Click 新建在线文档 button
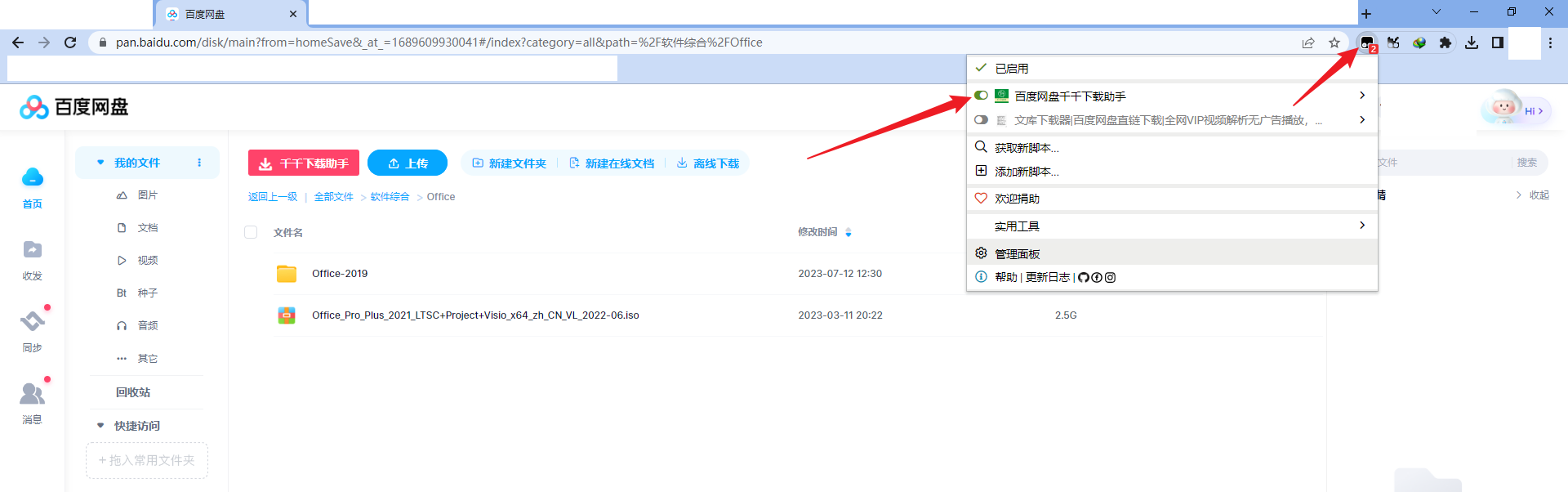The image size is (1568, 492). [612, 163]
